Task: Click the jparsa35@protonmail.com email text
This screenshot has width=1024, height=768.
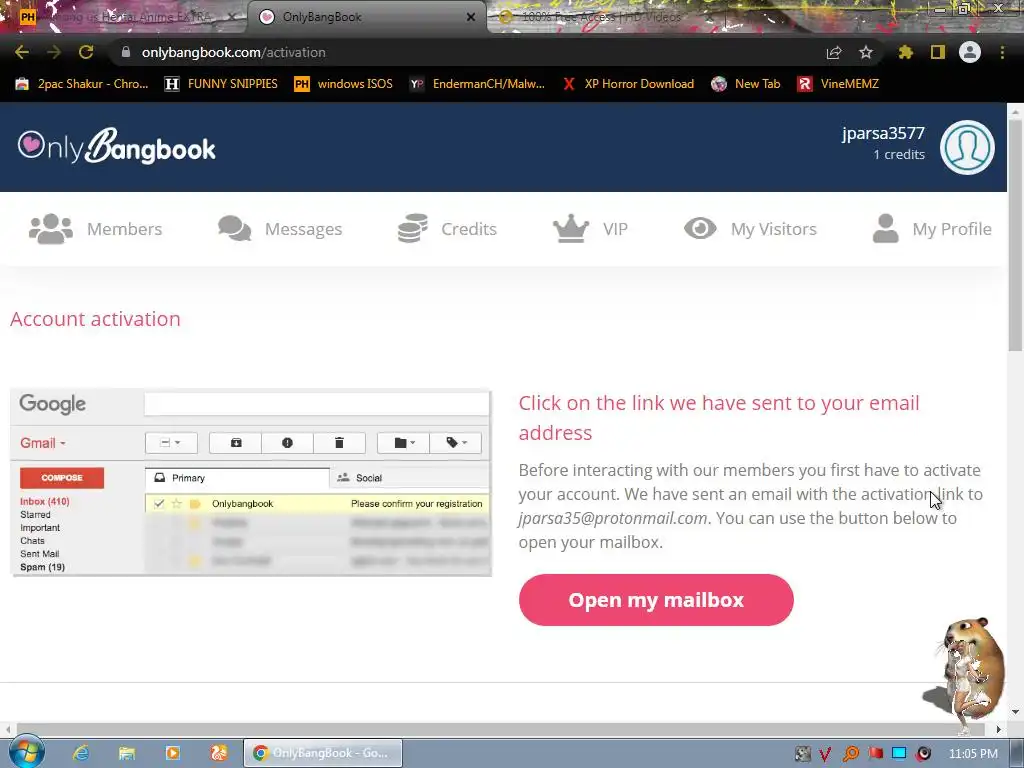Action: [x=613, y=519]
